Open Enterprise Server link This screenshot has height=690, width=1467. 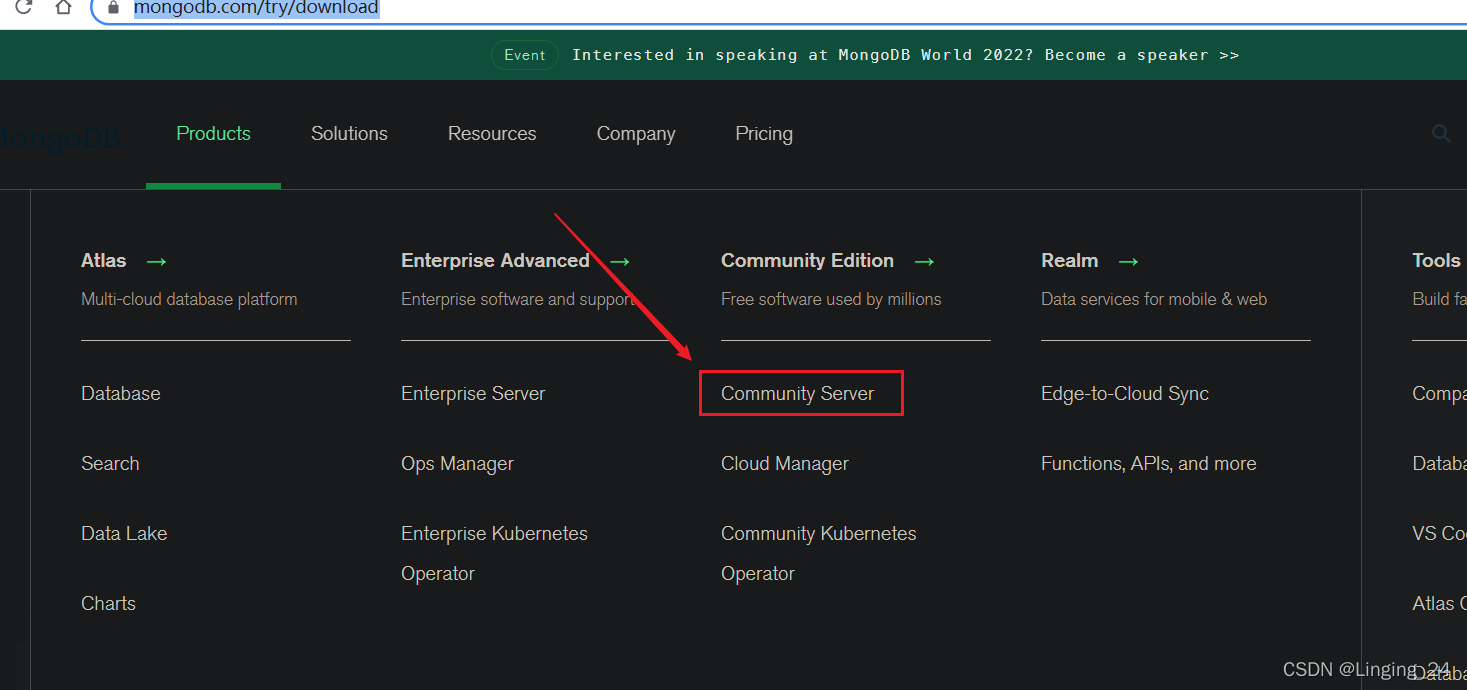click(473, 393)
